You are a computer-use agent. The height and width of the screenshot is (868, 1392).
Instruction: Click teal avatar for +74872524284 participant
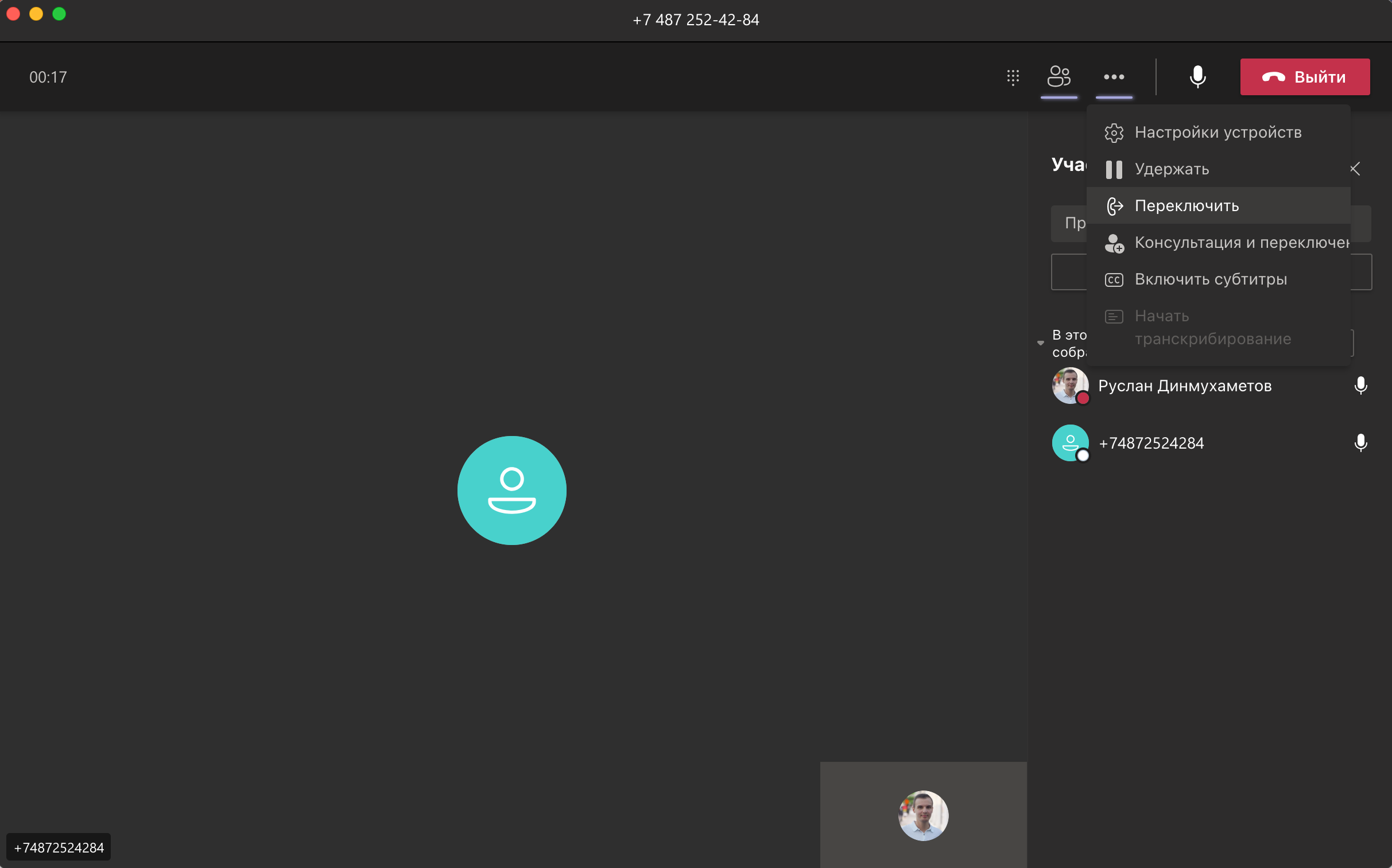point(1070,443)
